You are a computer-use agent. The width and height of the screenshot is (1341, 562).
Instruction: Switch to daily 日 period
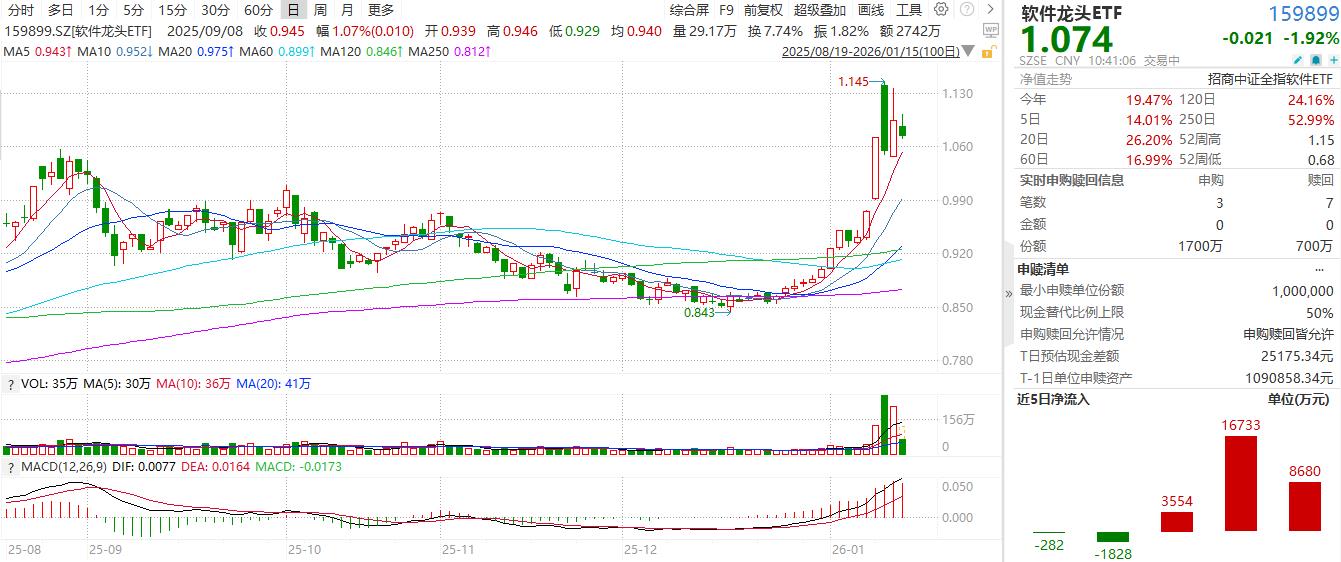coord(292,10)
